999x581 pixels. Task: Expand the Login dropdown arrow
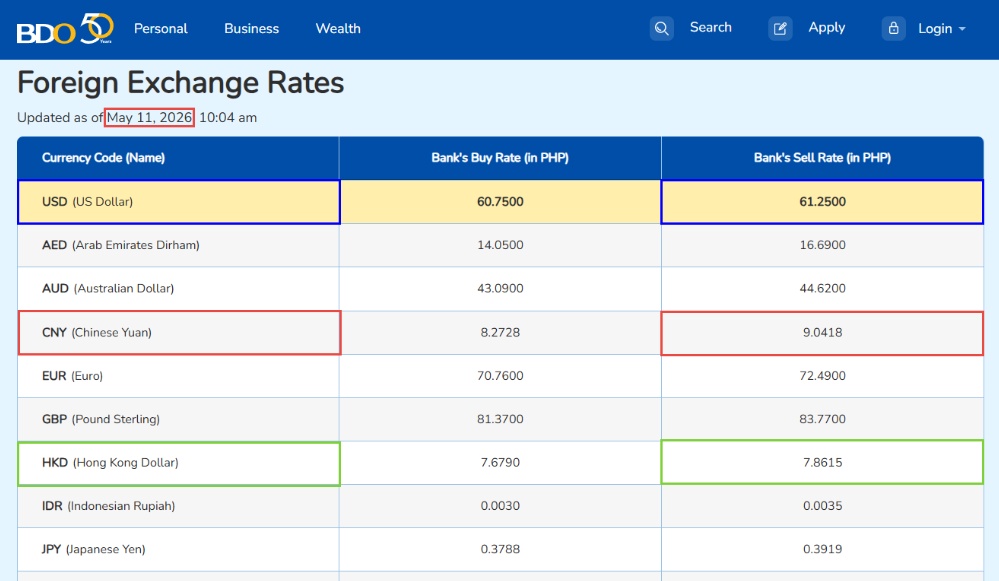pos(962,29)
